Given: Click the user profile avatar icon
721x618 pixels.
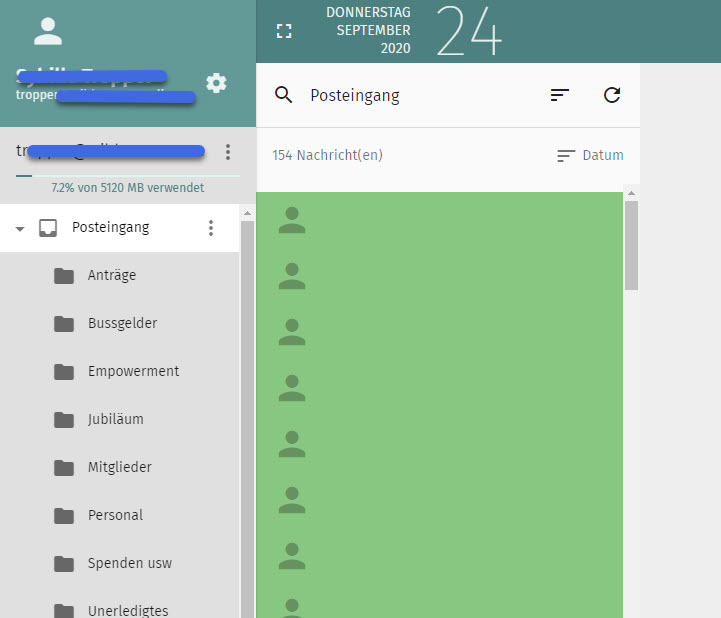Looking at the screenshot, I should 48,31.
